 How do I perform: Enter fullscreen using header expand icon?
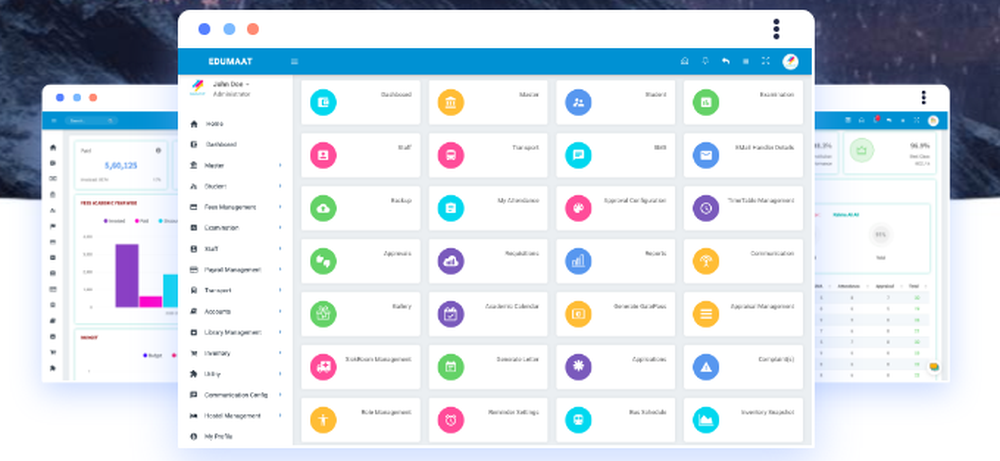click(x=766, y=61)
